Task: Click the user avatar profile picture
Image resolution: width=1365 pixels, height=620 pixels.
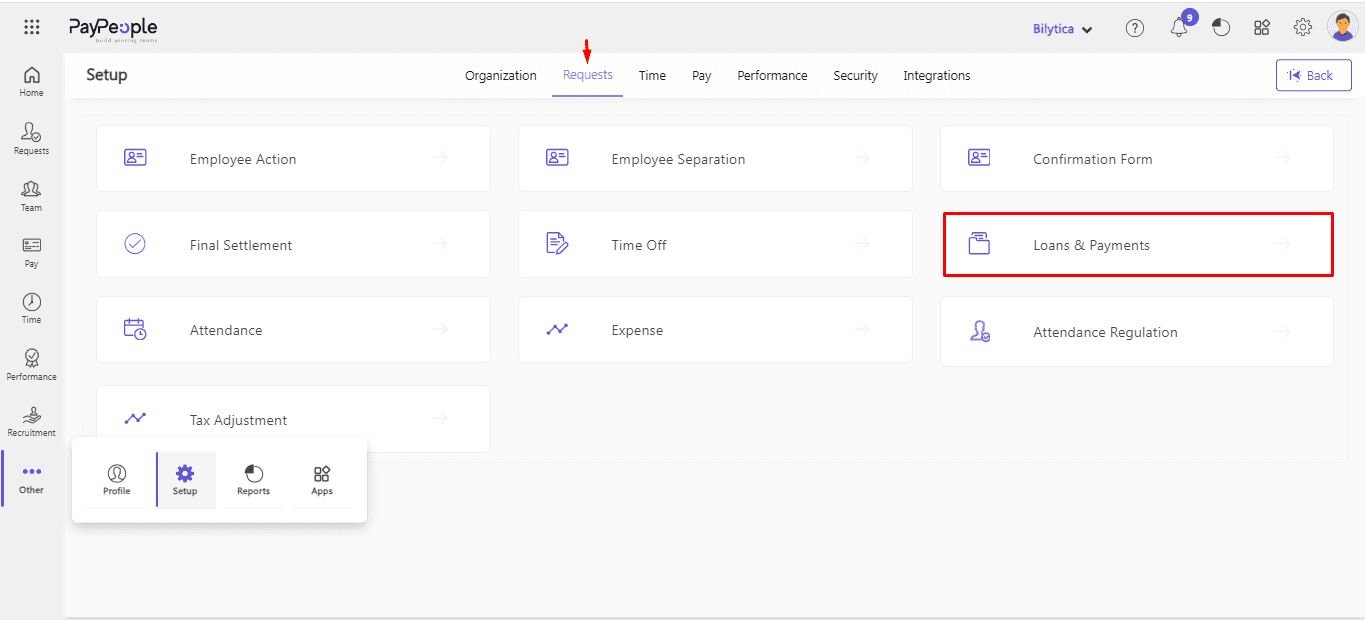Action: tap(1342, 27)
